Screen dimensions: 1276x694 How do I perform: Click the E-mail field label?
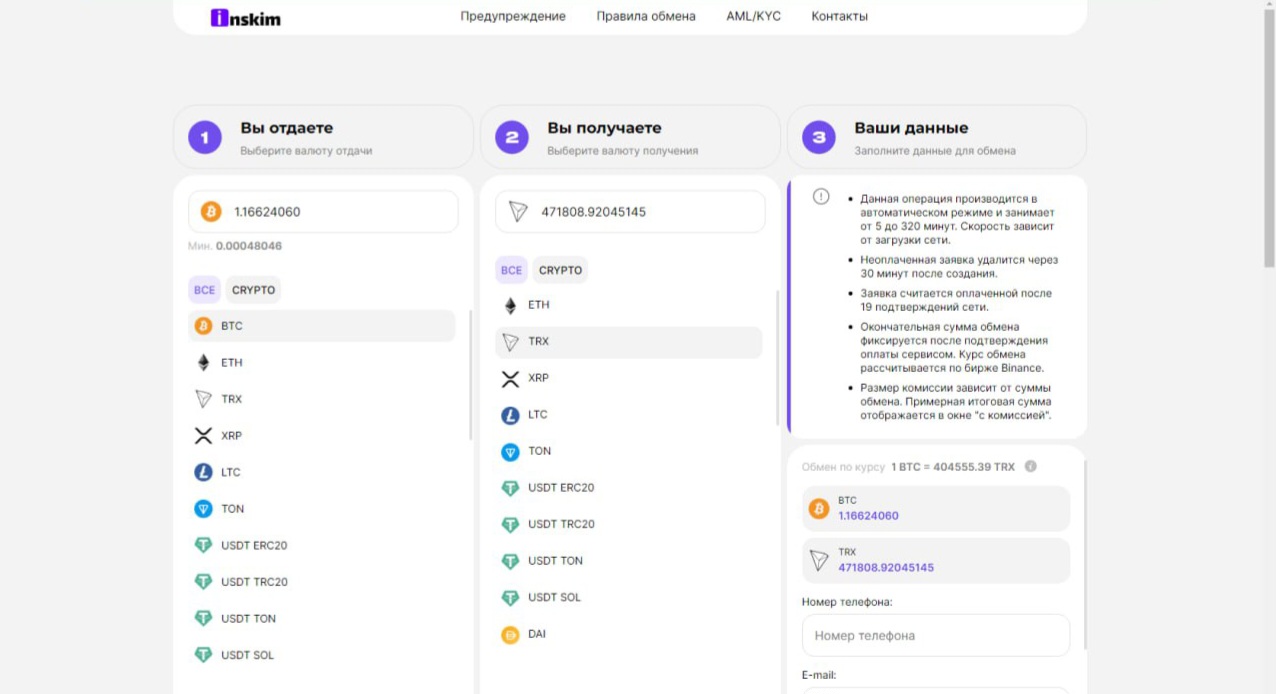click(x=819, y=675)
